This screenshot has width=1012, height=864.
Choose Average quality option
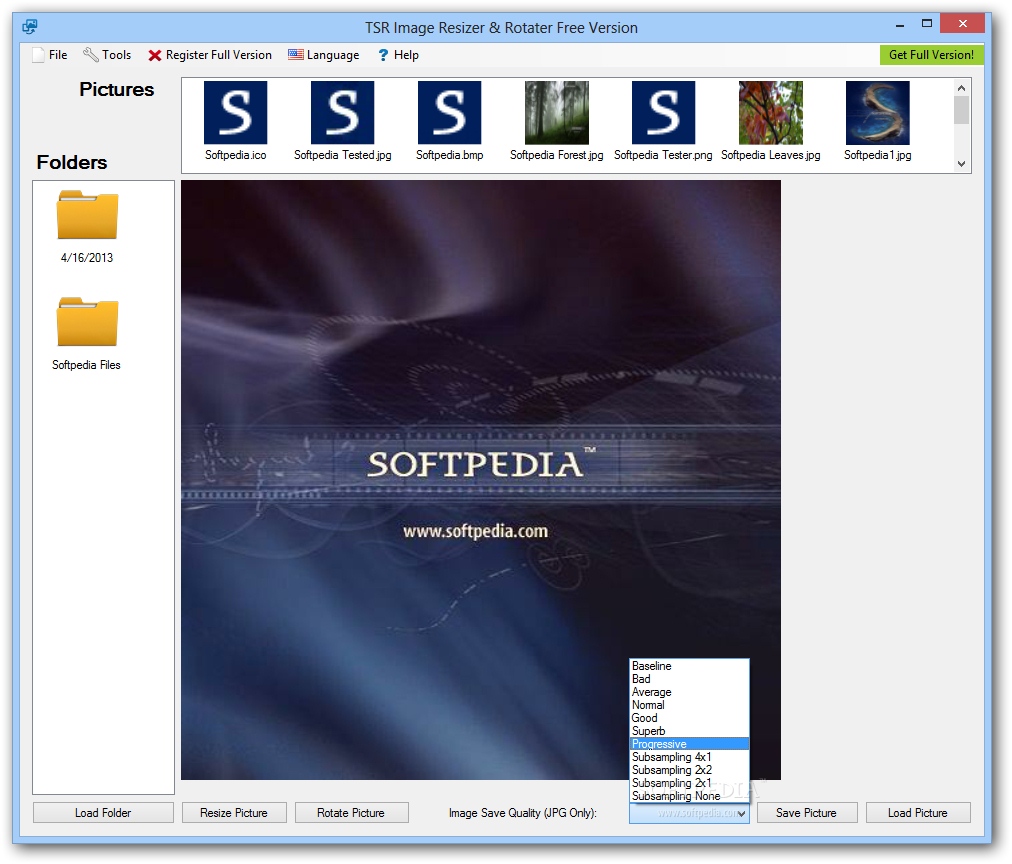pyautogui.click(x=689, y=692)
